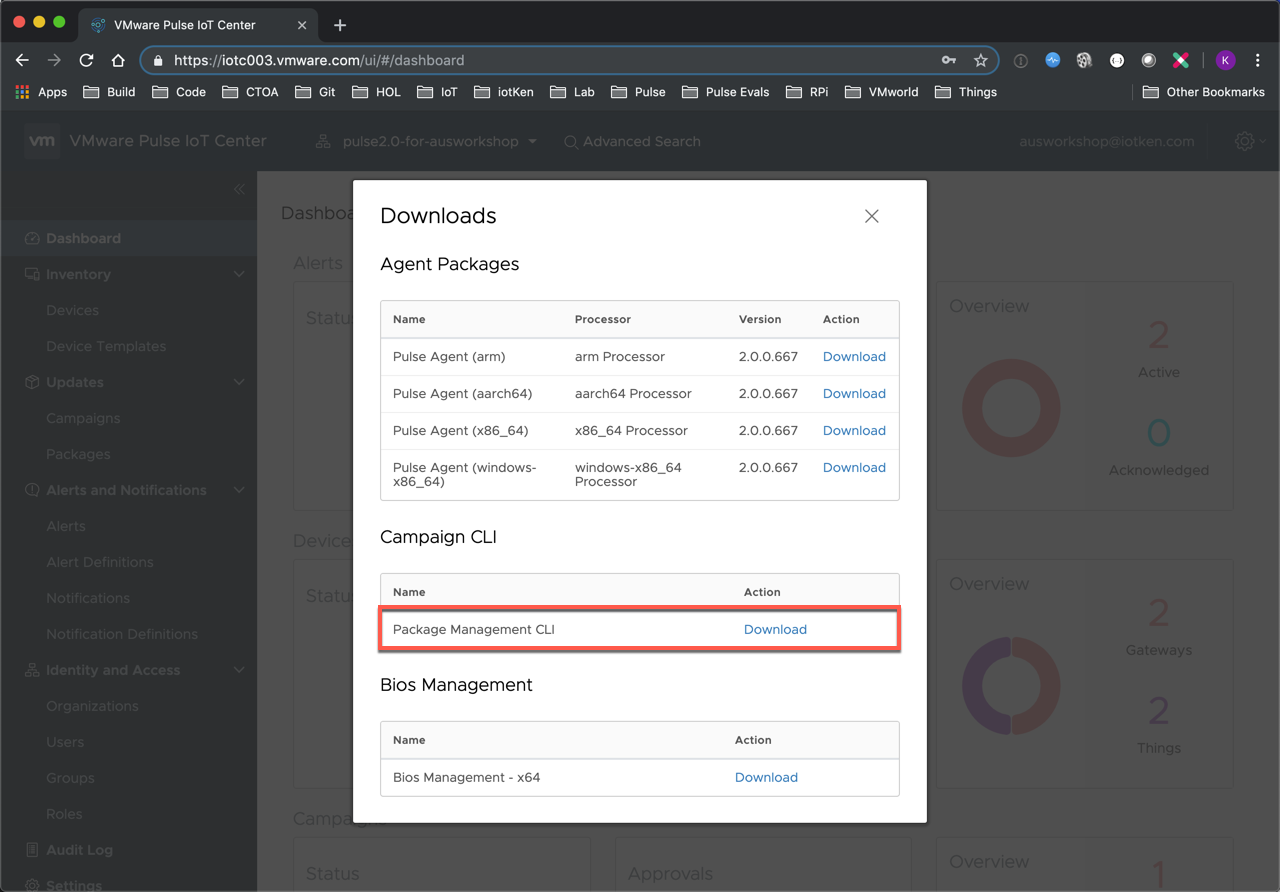Open Organizations in the sidebar
Screen dimensions: 1280x892
92,706
